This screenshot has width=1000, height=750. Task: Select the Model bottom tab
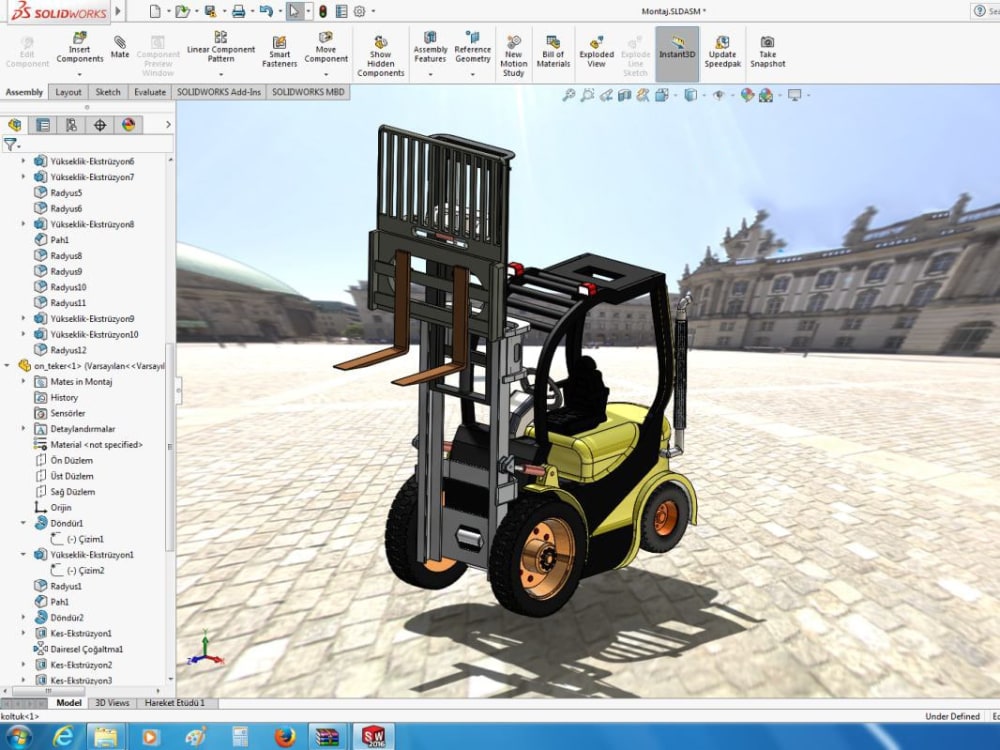pos(69,703)
